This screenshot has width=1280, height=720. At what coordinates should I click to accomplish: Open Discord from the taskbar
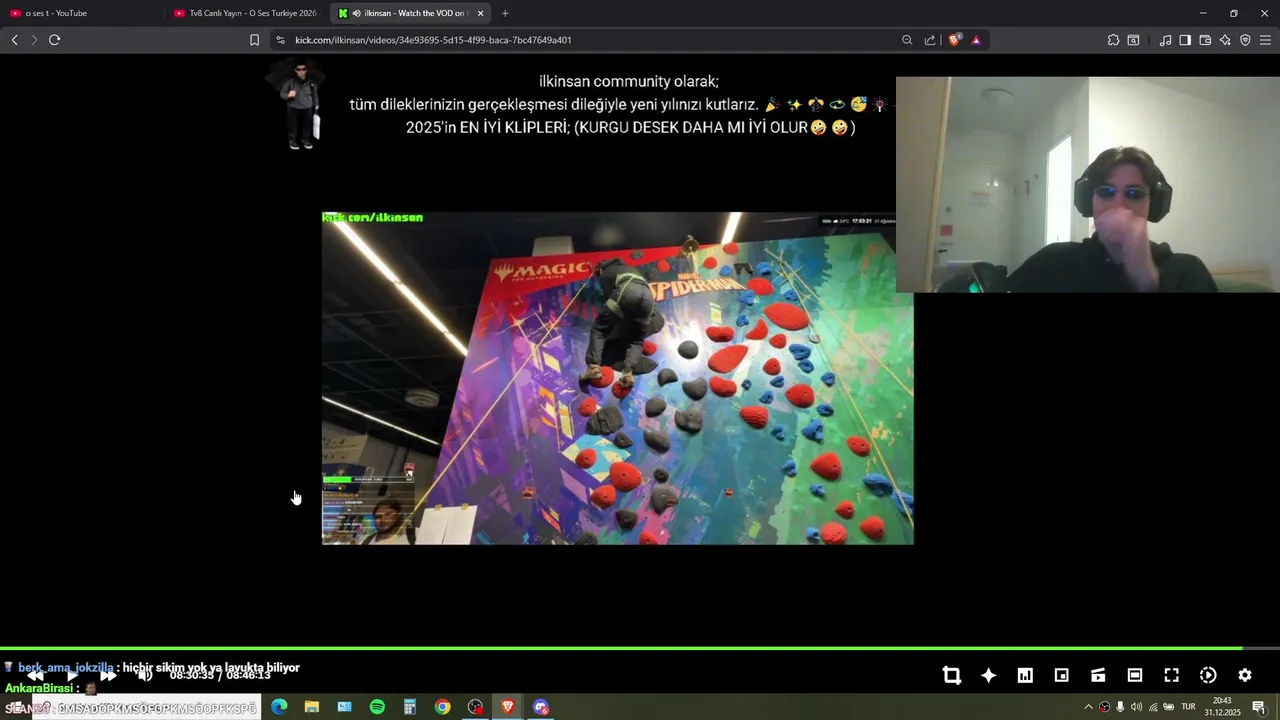coord(541,707)
